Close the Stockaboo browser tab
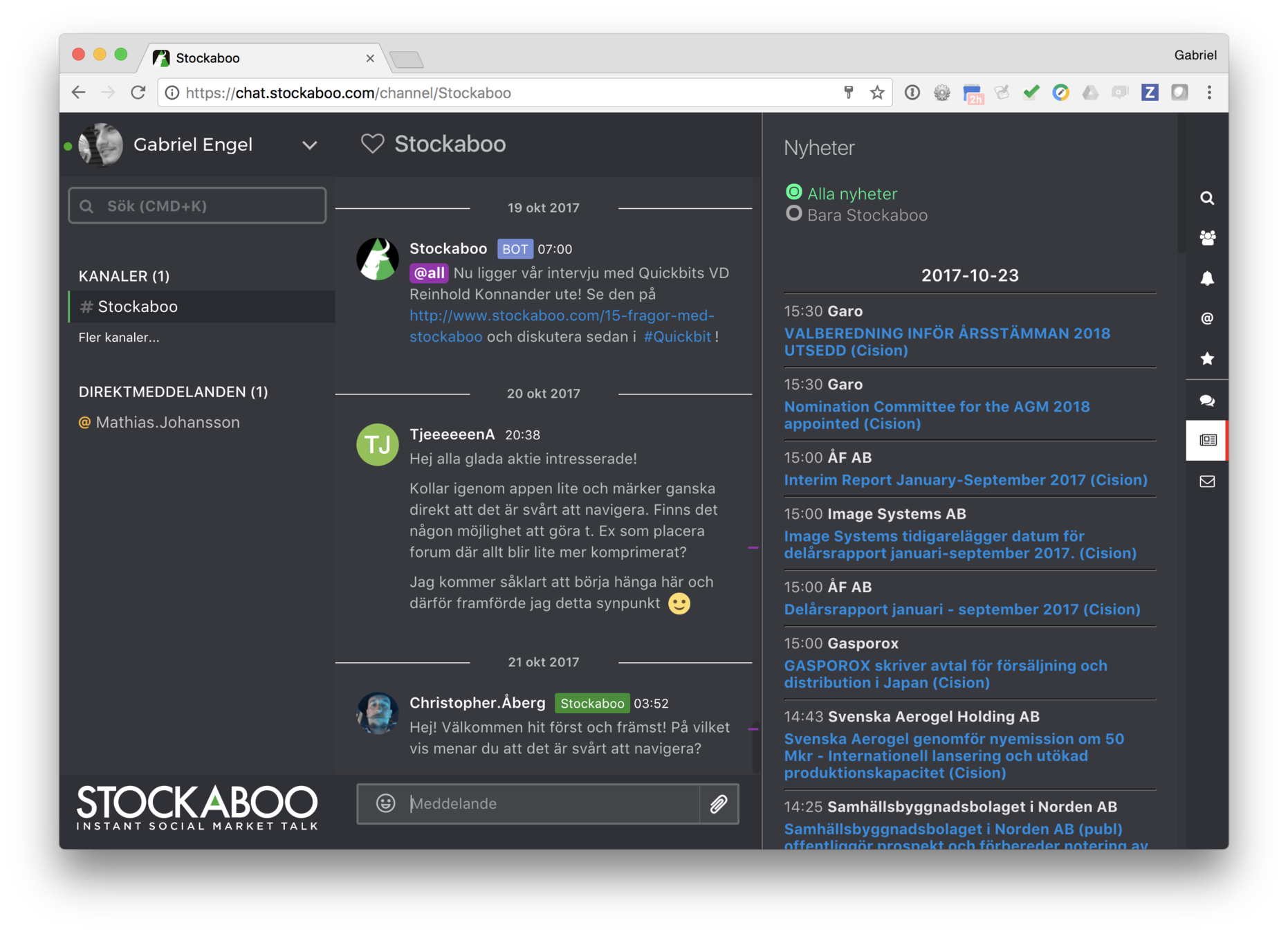The height and width of the screenshot is (934, 1288). click(370, 58)
